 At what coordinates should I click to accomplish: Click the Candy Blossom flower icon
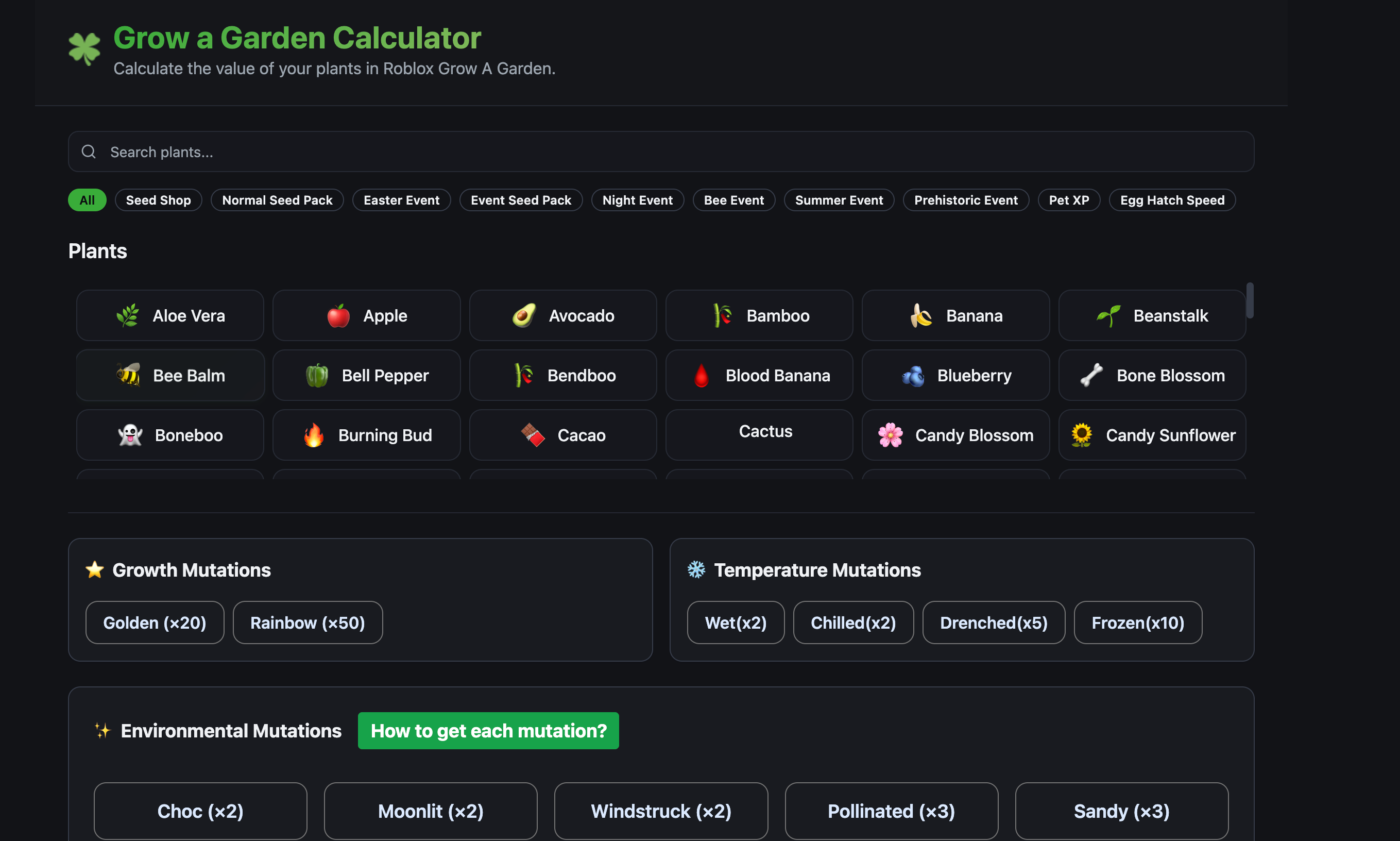point(890,435)
